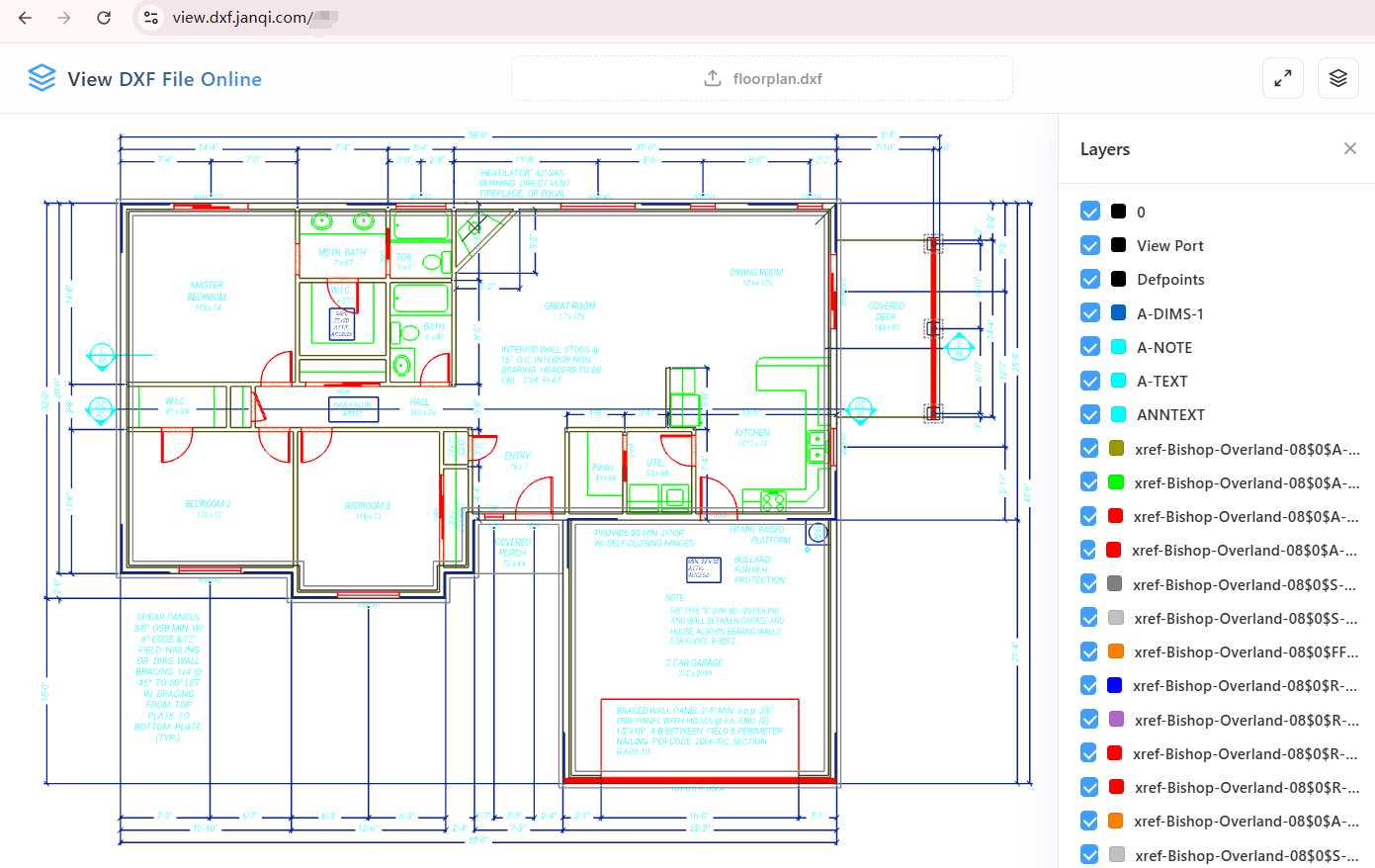The width and height of the screenshot is (1375, 868).
Task: Click the View DXF File Online title
Action: tap(165, 79)
